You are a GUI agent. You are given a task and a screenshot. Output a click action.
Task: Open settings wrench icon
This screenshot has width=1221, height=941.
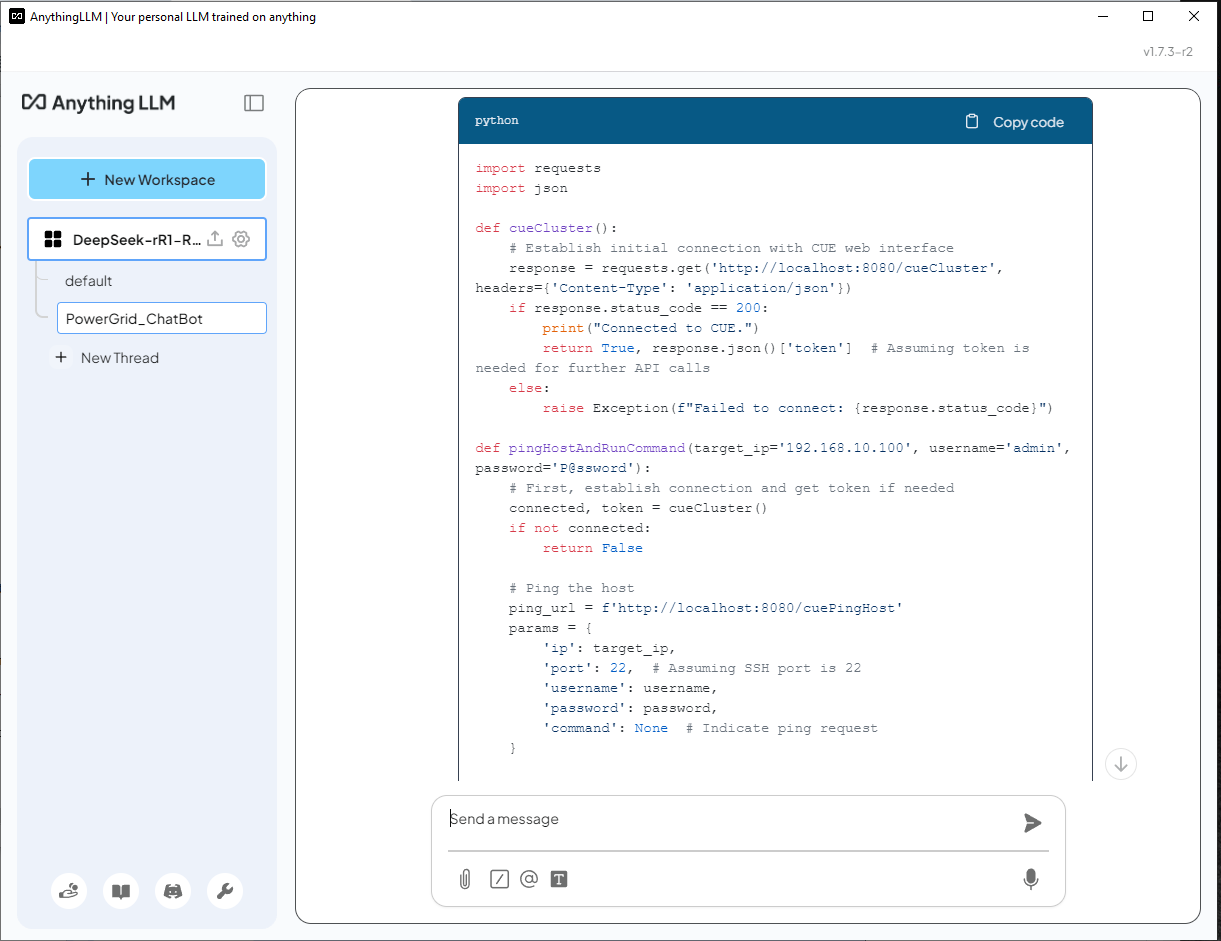click(x=225, y=891)
